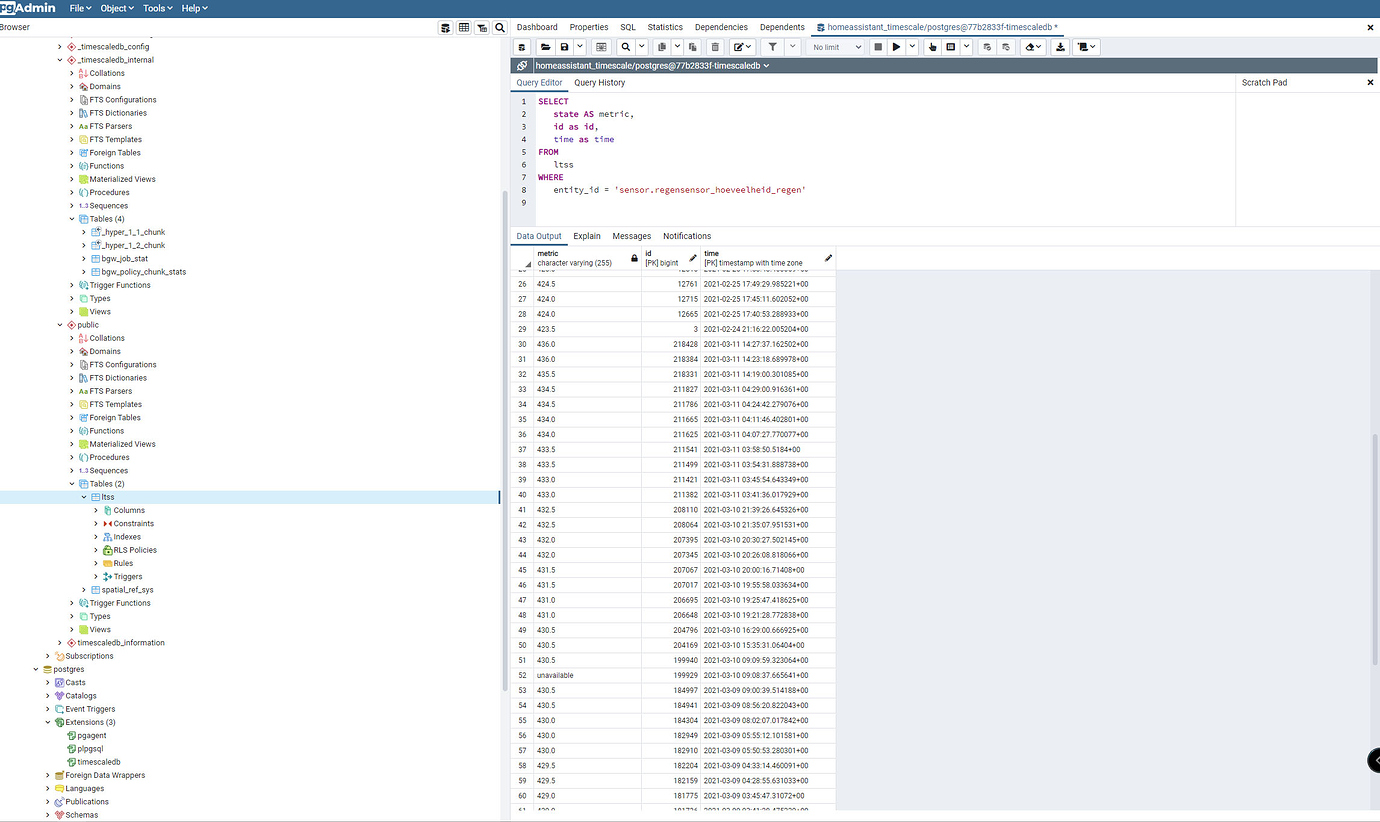
Task: Click the Delete trash icon in toolbar
Action: 715,47
